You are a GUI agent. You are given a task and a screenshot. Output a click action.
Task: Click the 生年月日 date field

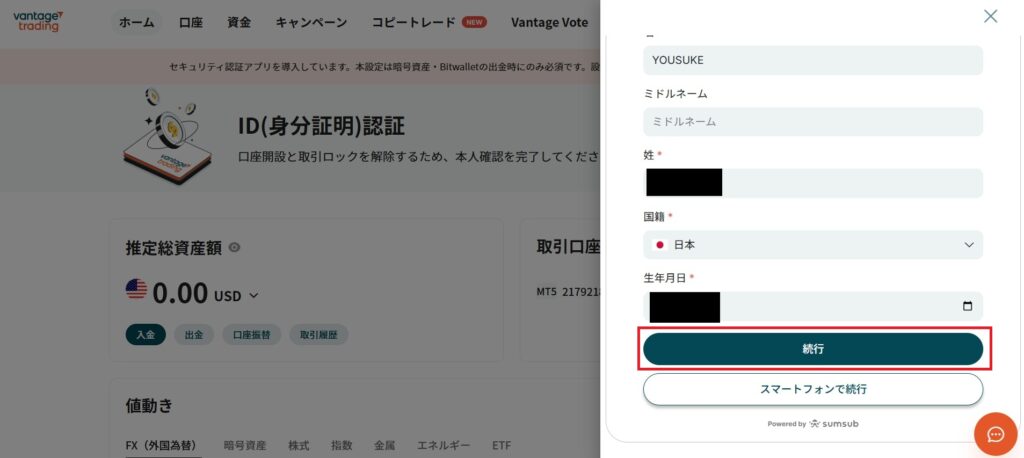[812, 306]
